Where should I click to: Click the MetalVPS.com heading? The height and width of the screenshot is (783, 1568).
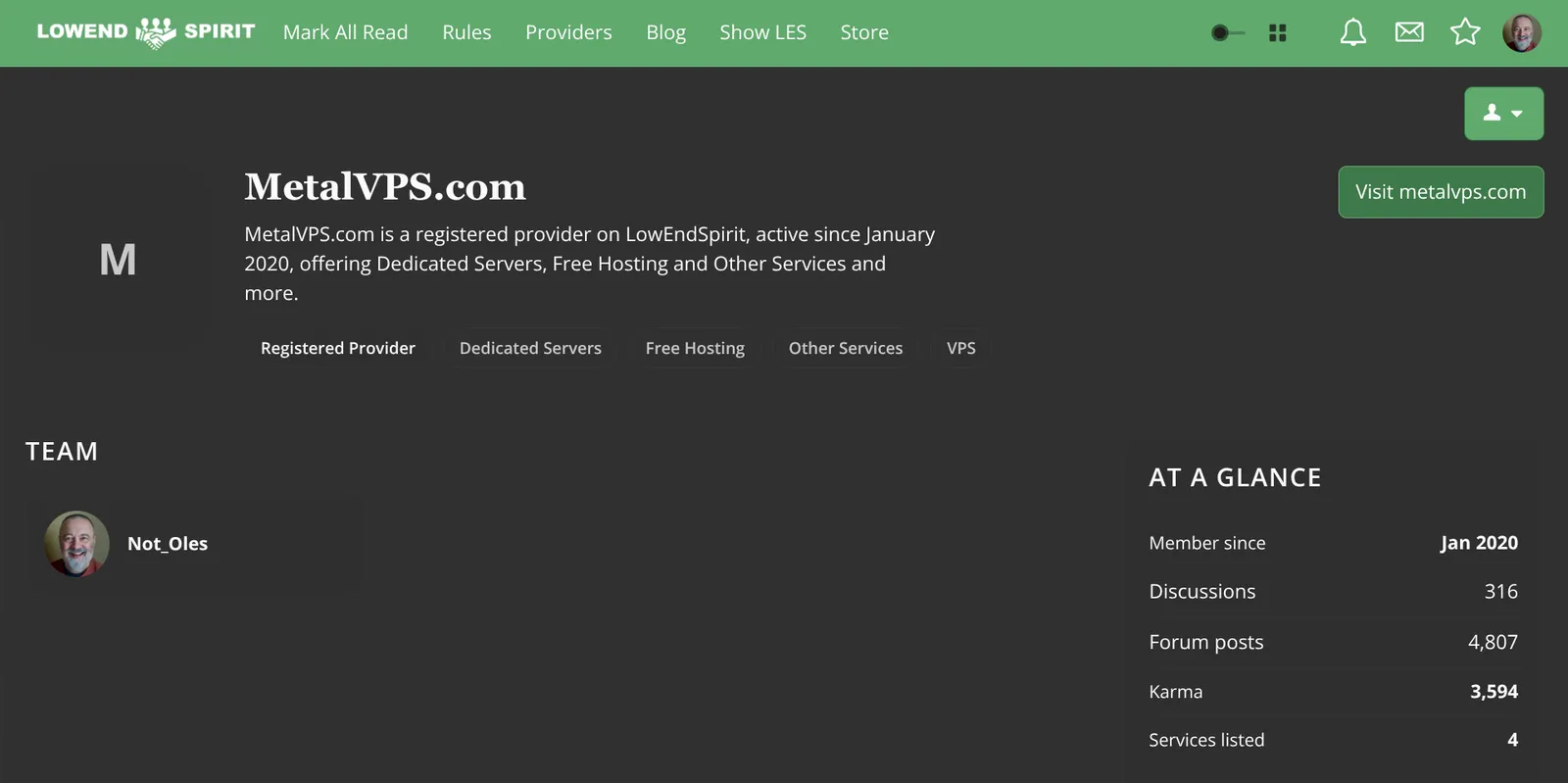coord(385,186)
